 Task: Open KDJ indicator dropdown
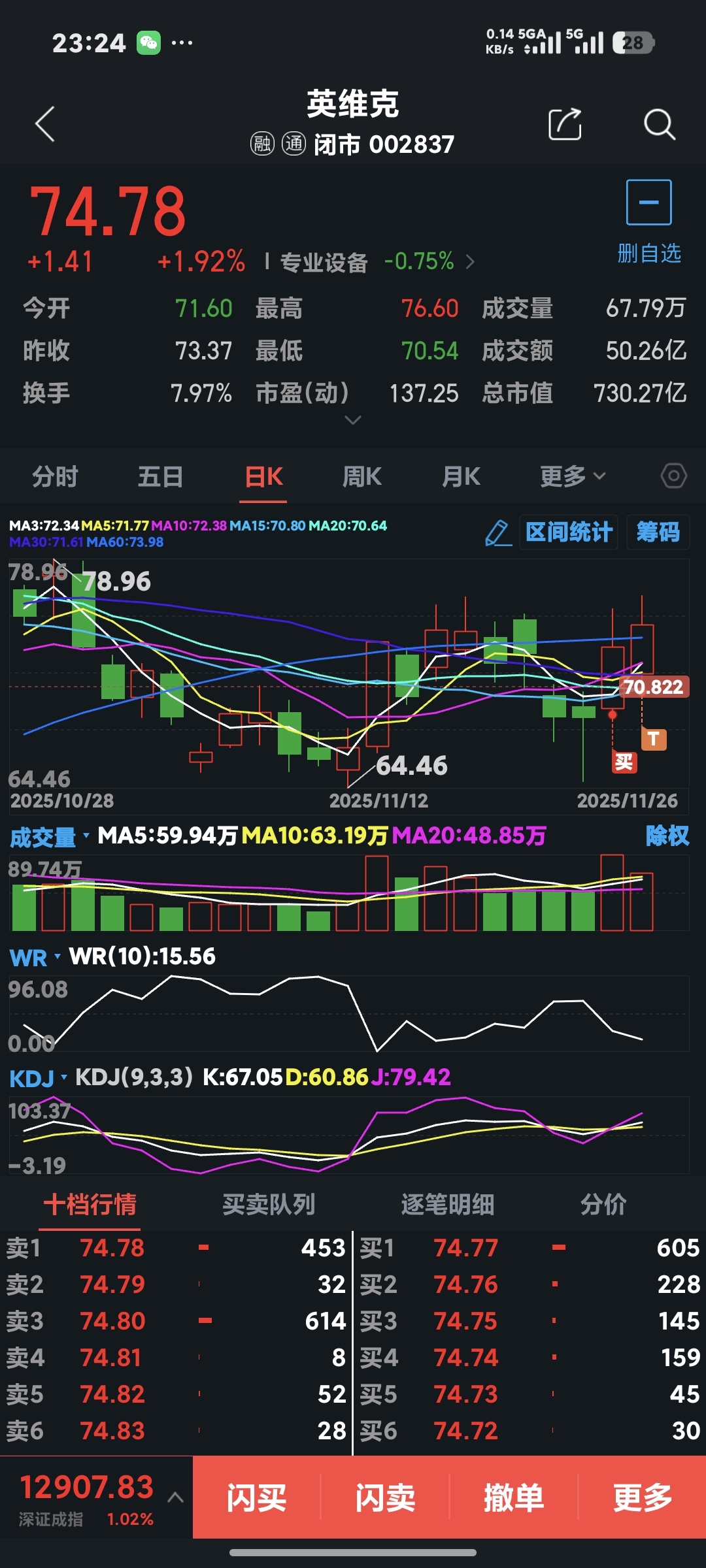(39, 1078)
